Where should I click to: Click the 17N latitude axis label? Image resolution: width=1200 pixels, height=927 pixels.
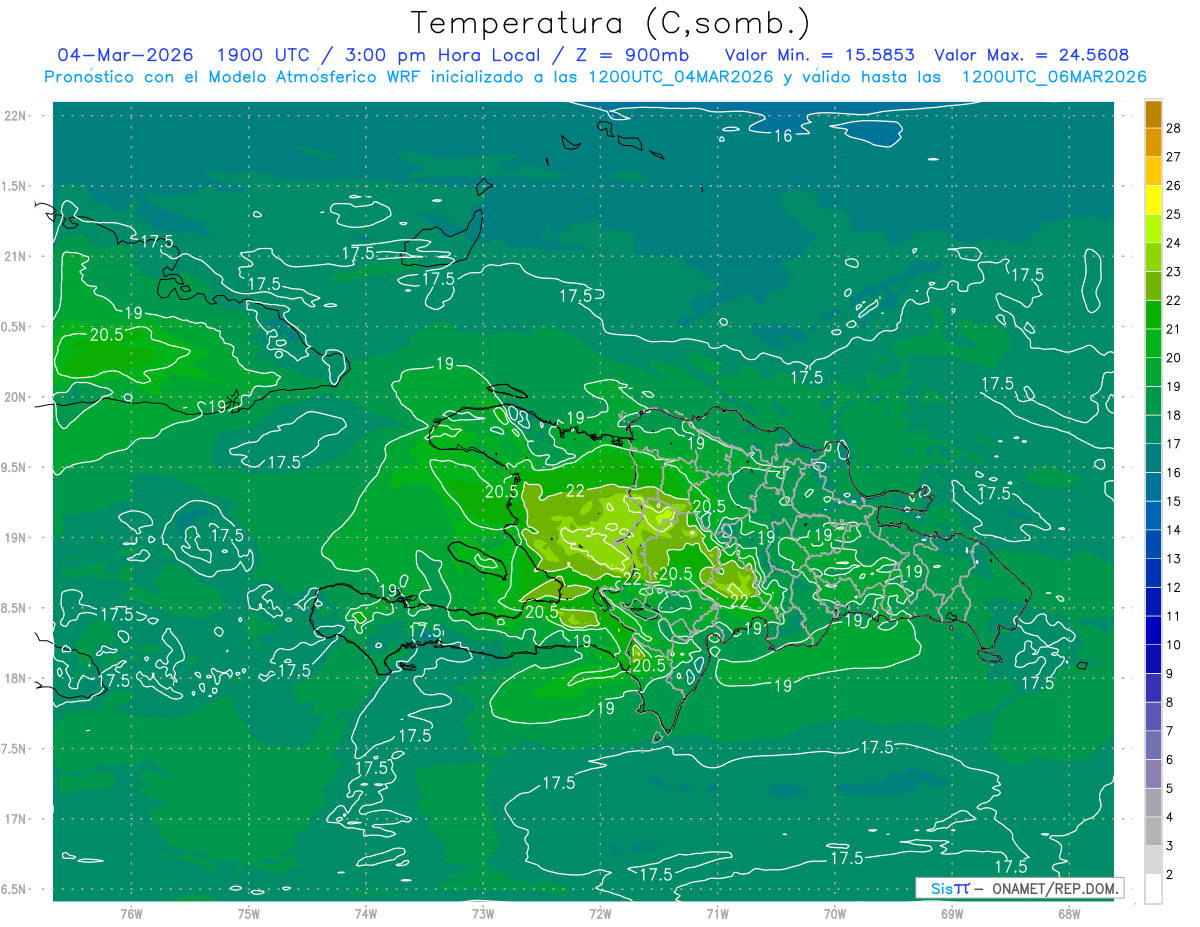point(15,819)
